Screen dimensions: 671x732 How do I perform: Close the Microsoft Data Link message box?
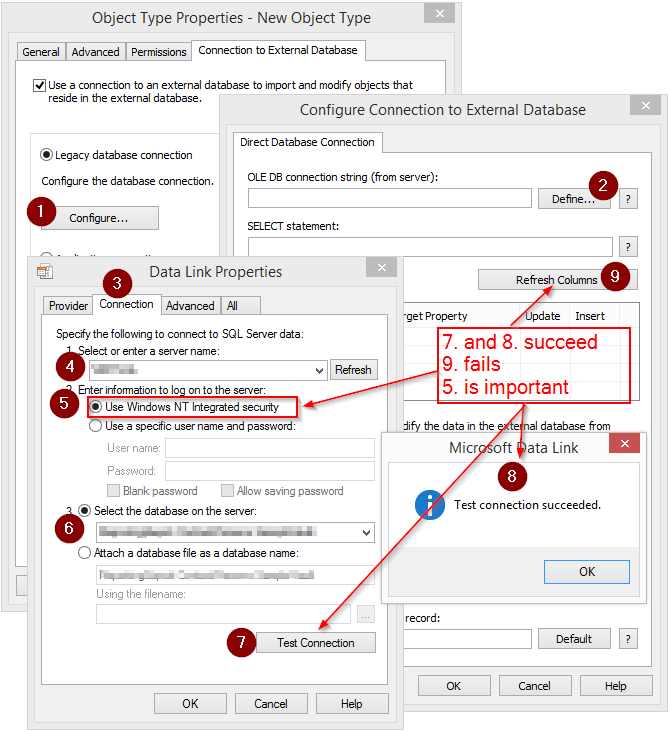[x=624, y=443]
